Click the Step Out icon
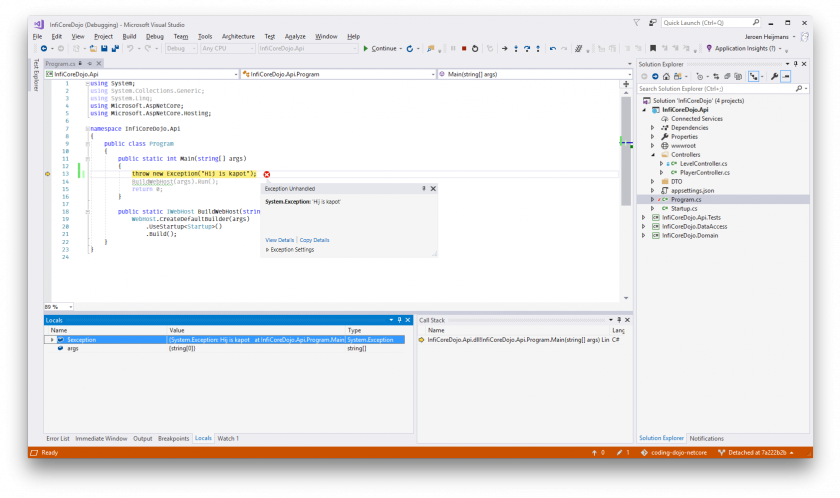Viewport: 840px width, 498px height. [538, 48]
